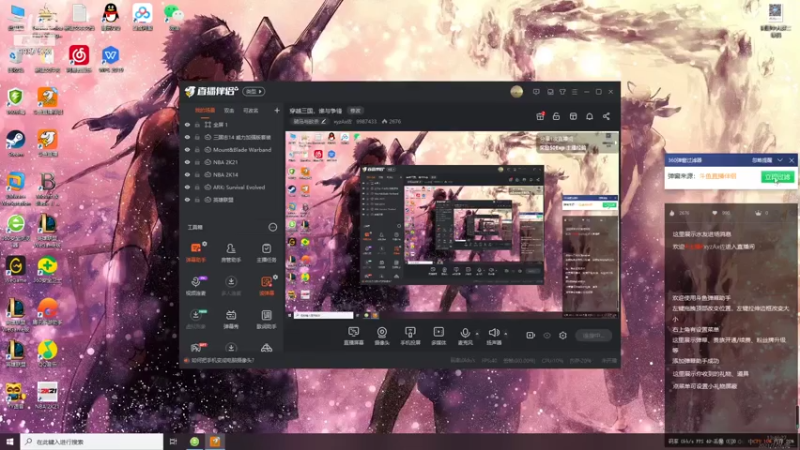The height and width of the screenshot is (450, 800).
Task: Click the user avatar in title bar
Action: click(x=516, y=92)
